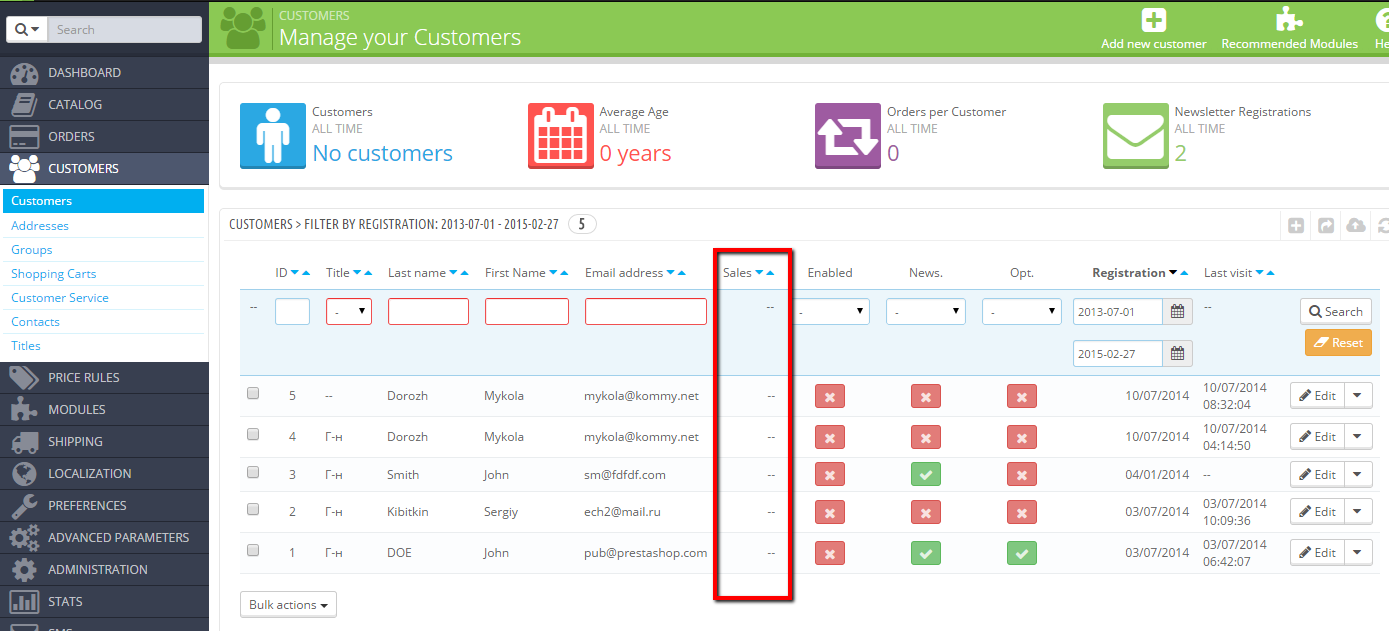Image resolution: width=1389 pixels, height=631 pixels.
Task: Click the Shipping truck icon
Action: coord(24,442)
